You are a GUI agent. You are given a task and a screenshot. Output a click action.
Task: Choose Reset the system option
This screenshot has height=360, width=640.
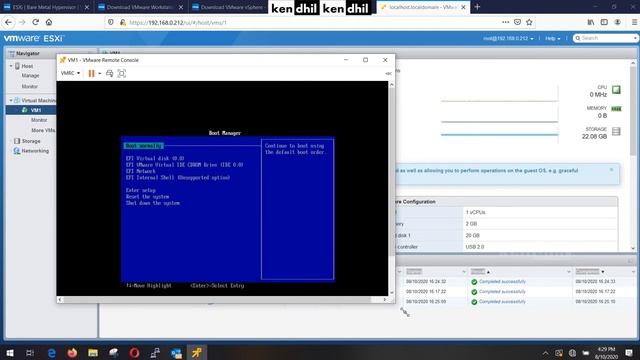[x=147, y=197]
